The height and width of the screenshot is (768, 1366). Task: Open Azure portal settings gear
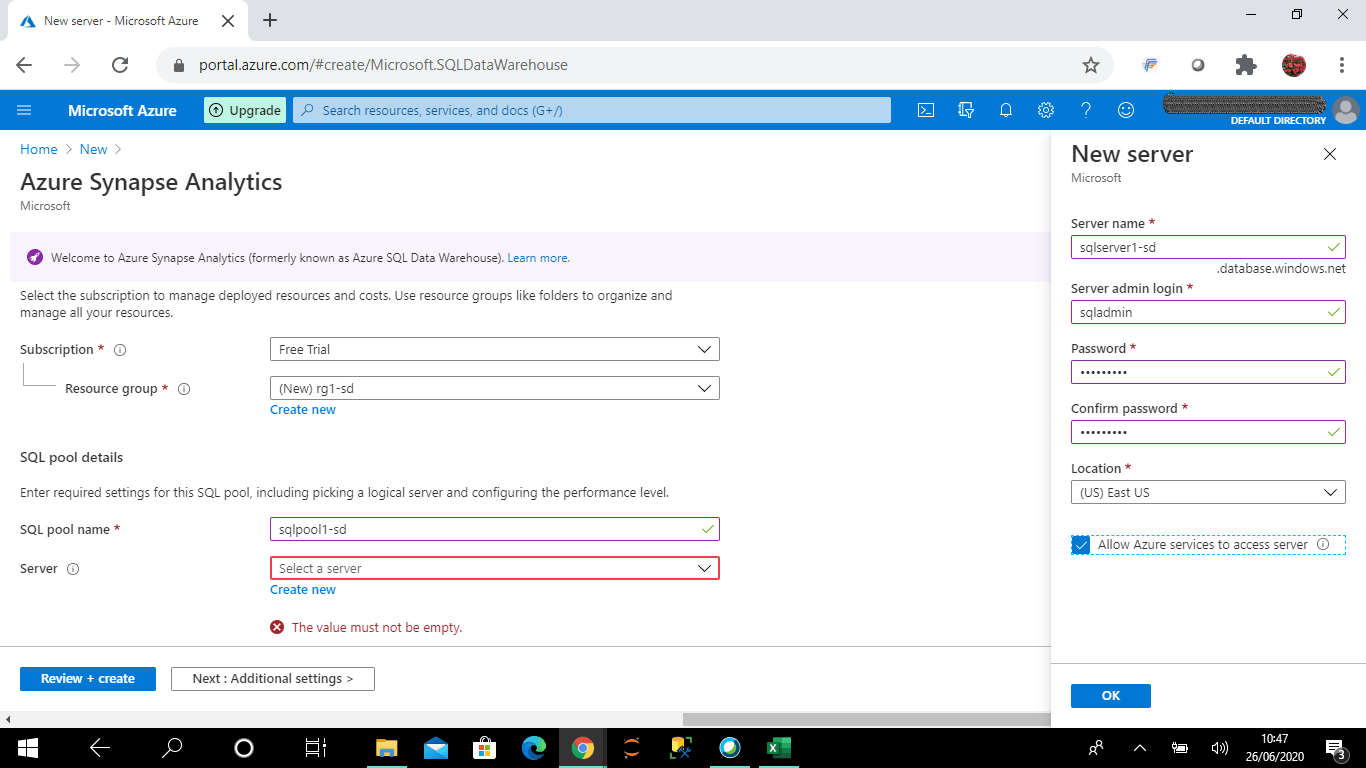pyautogui.click(x=1046, y=110)
